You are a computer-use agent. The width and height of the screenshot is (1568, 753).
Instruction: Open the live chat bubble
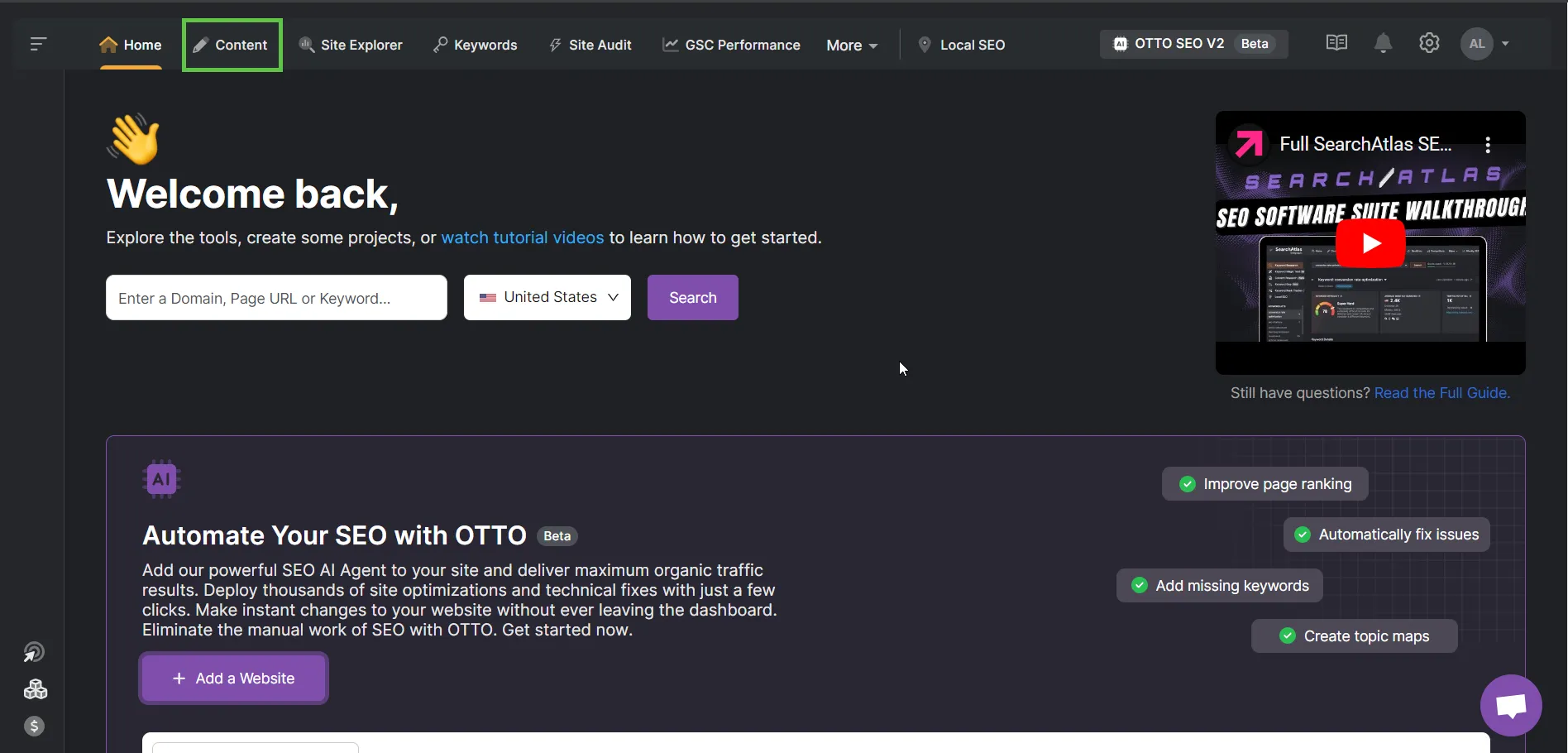click(x=1511, y=706)
